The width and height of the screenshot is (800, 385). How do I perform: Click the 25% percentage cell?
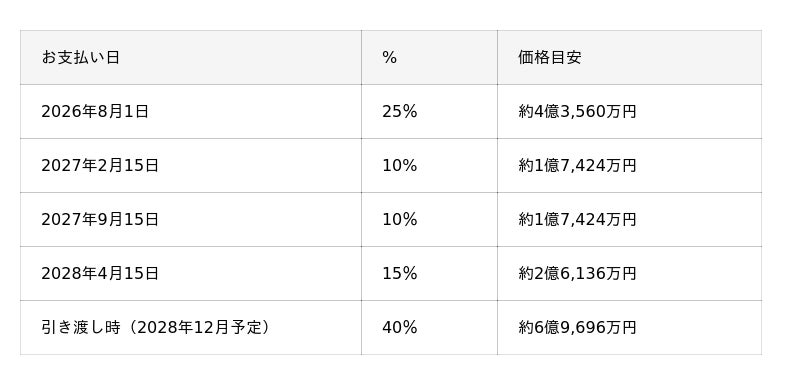coord(429,112)
